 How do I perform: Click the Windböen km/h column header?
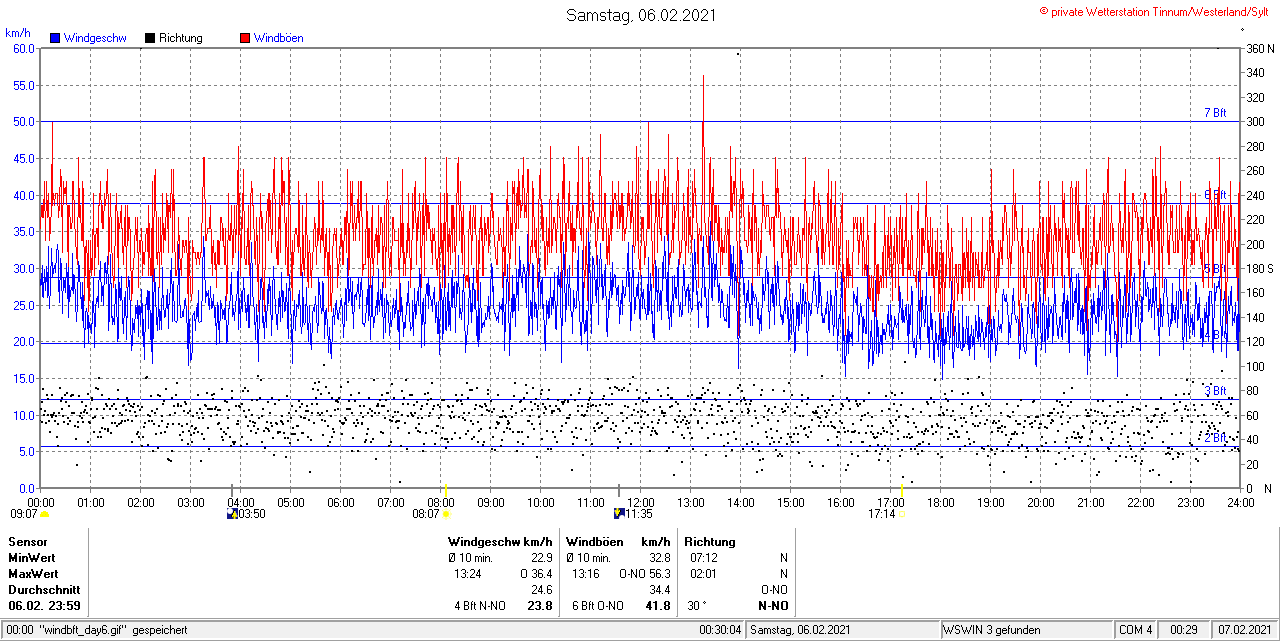tap(618, 542)
